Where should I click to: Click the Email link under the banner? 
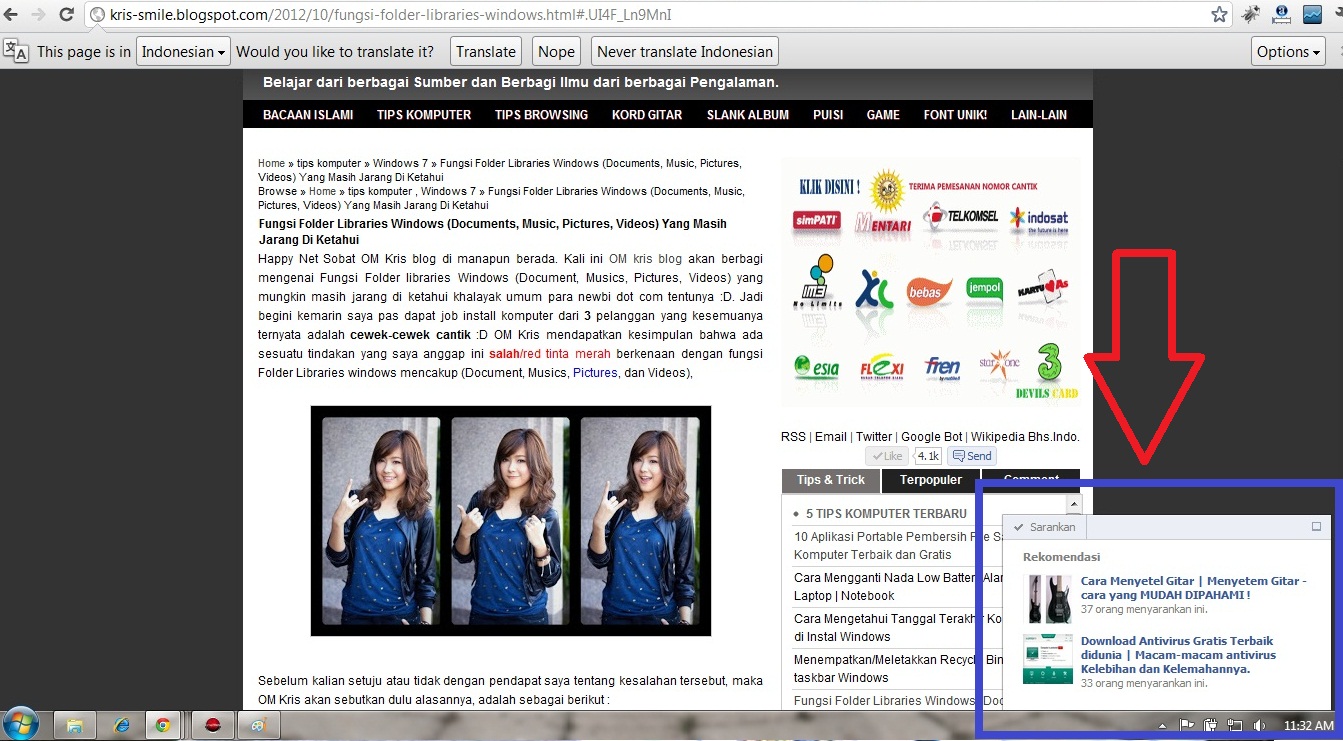click(831, 437)
